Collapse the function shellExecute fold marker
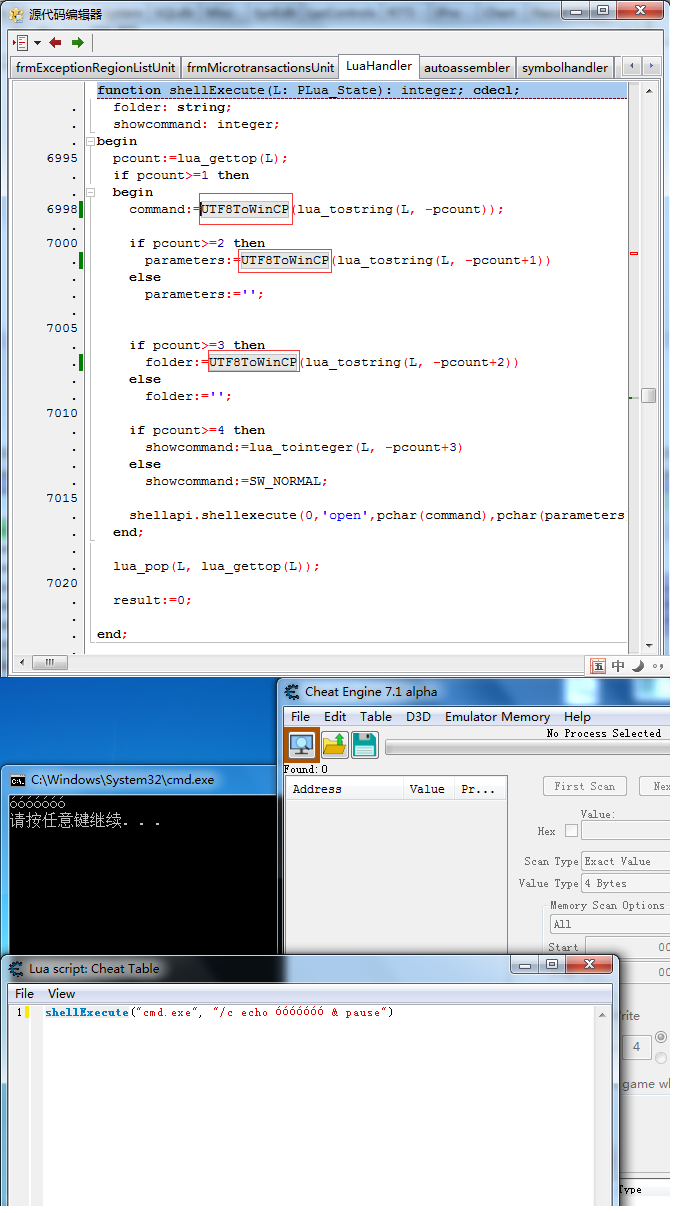The width and height of the screenshot is (673, 1213). pyautogui.click(x=91, y=90)
